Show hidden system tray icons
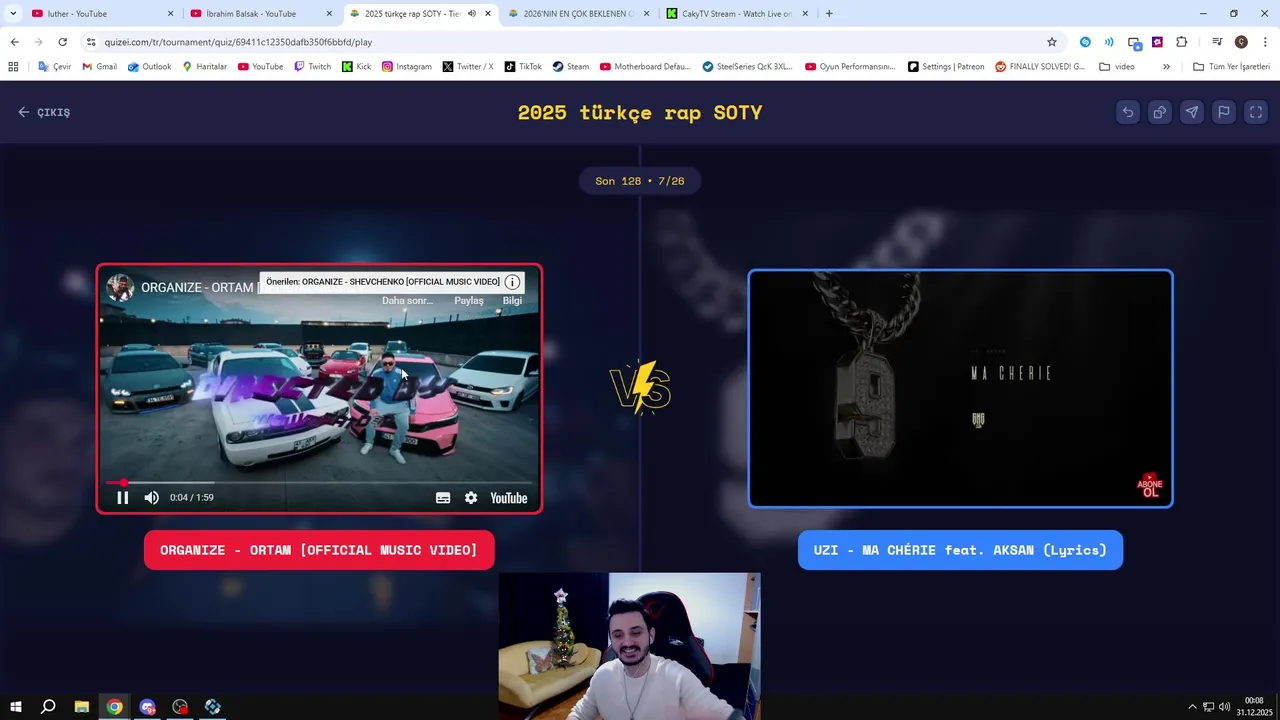 pos(1192,707)
